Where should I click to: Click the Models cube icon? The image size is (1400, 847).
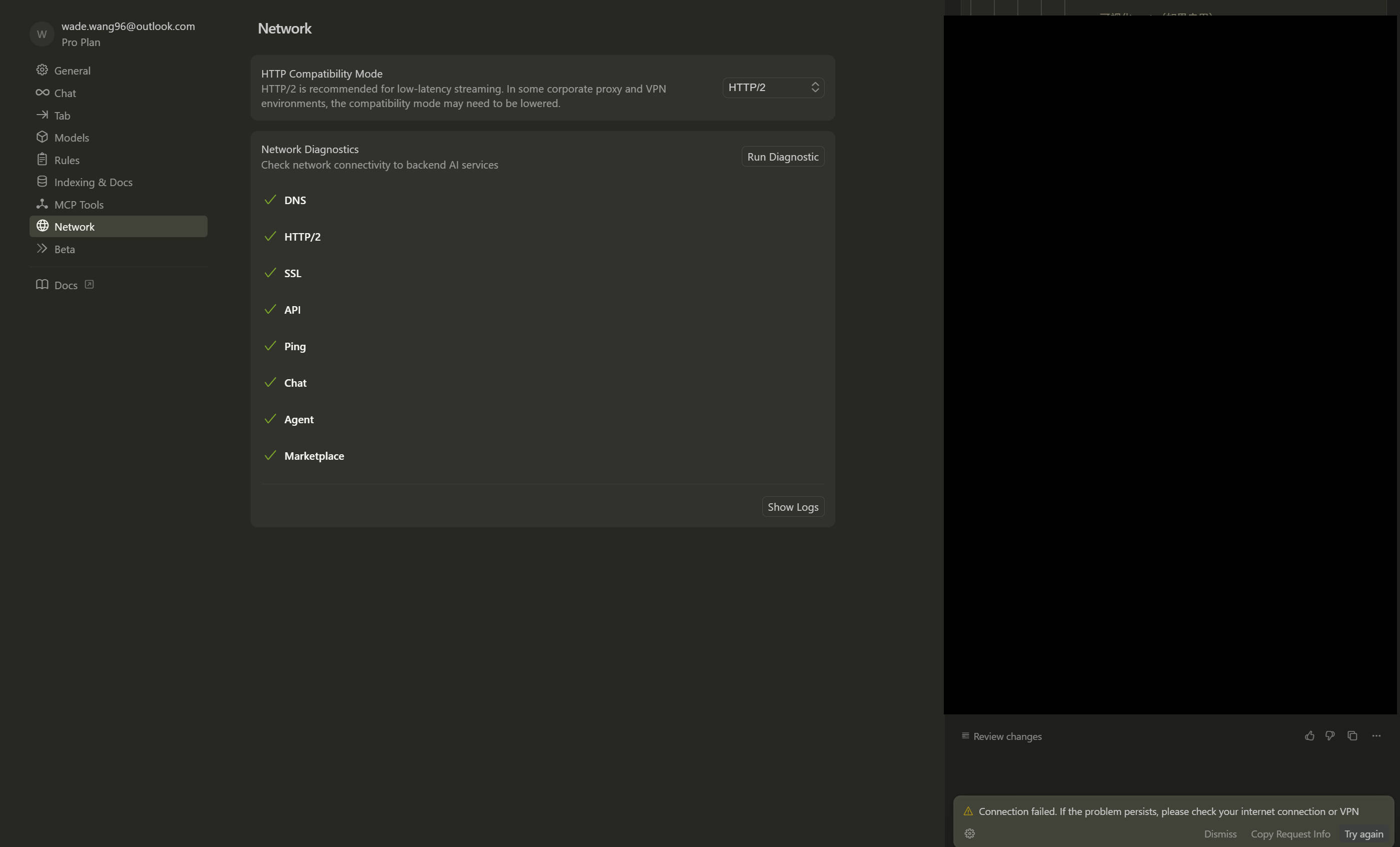click(x=42, y=137)
